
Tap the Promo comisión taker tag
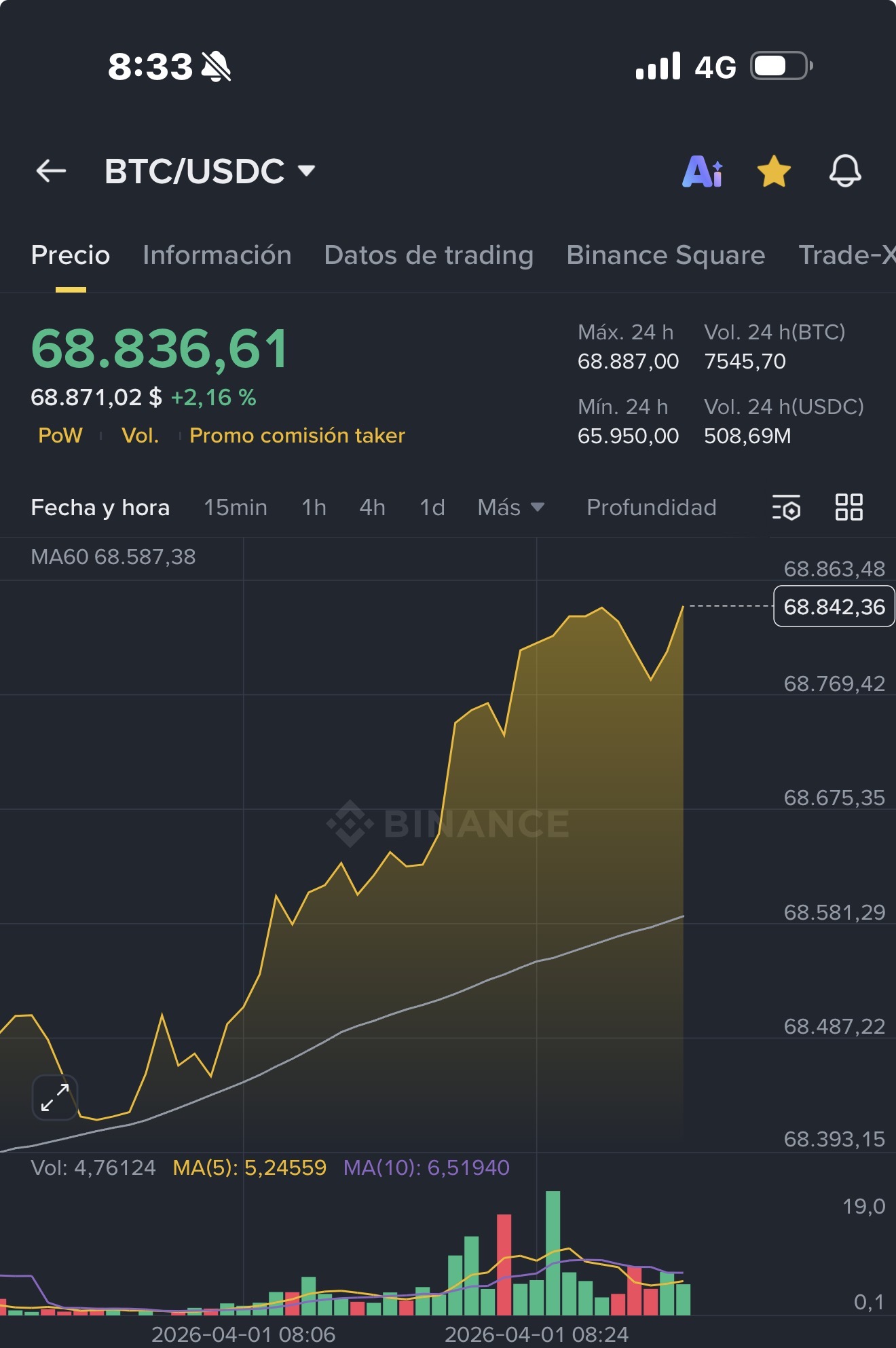tap(297, 435)
